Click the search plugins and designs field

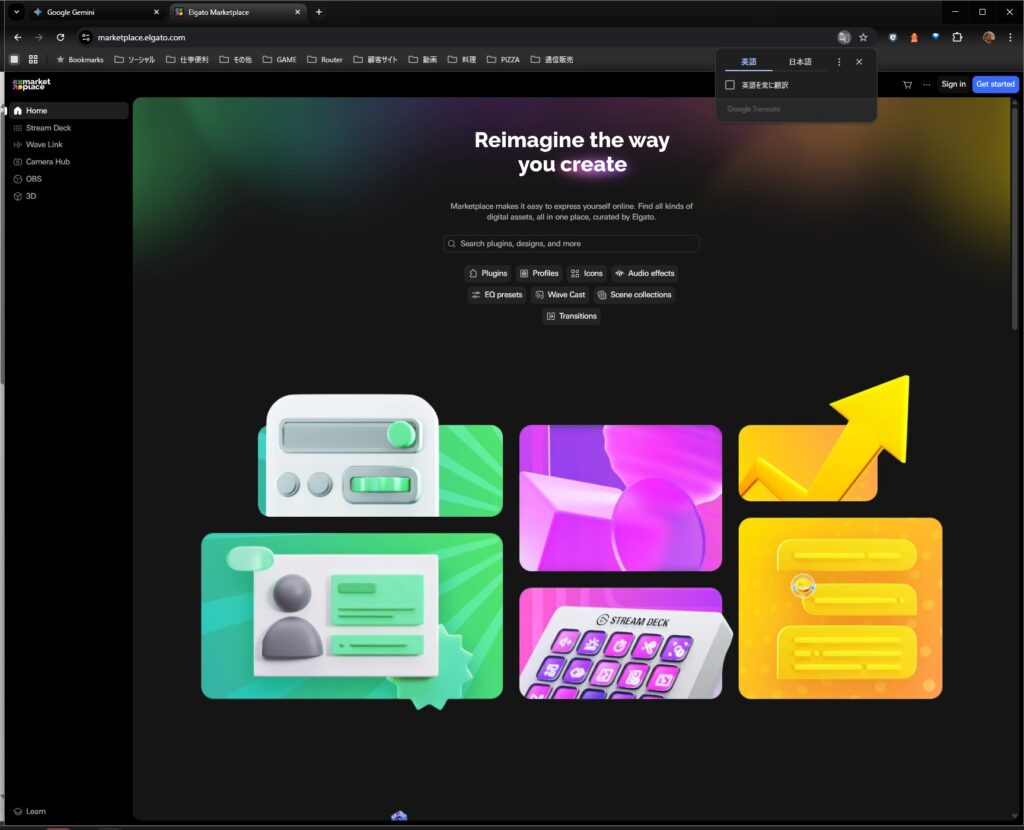click(572, 243)
